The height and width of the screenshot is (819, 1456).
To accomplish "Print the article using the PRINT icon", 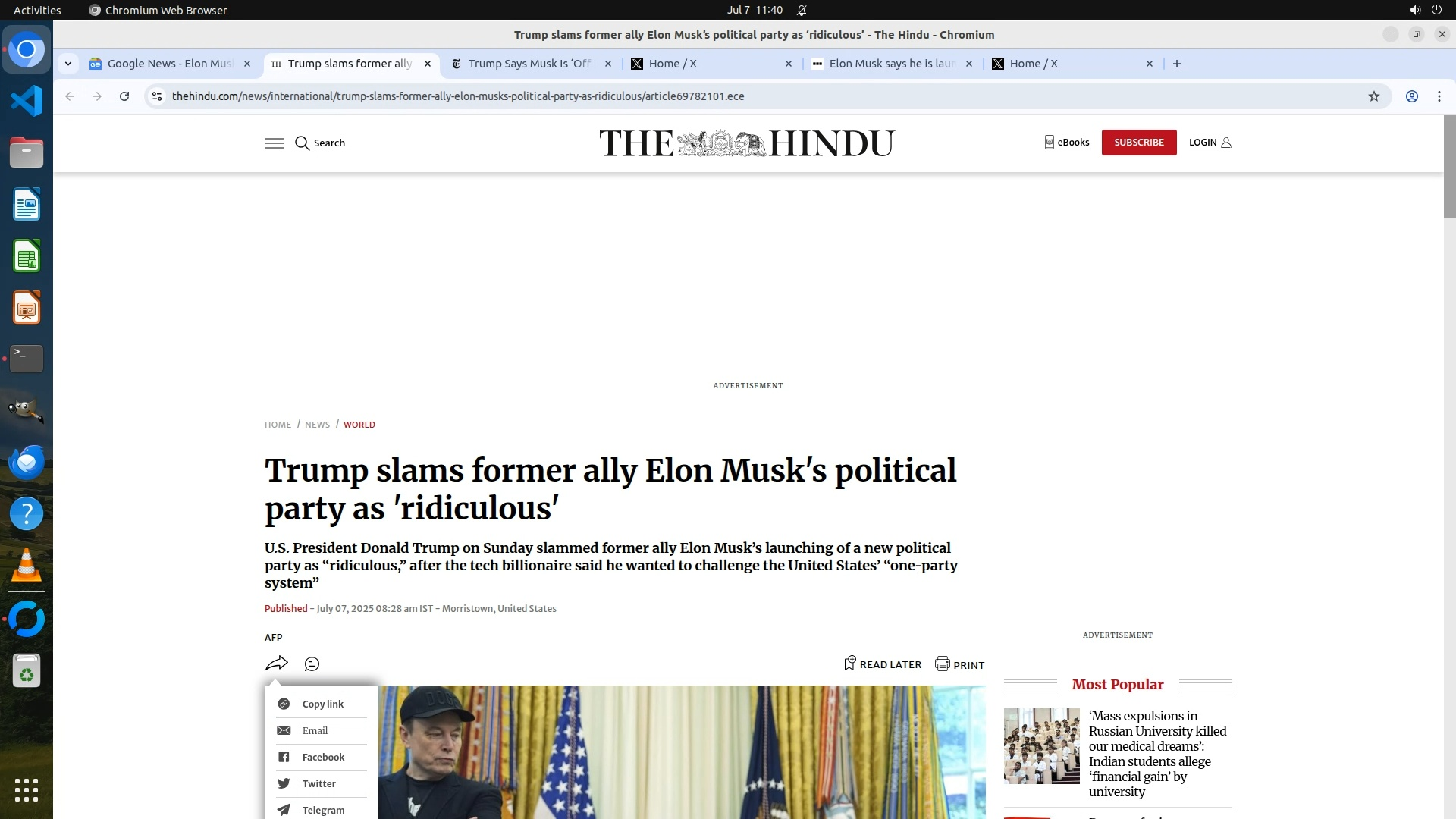I will click(x=960, y=664).
